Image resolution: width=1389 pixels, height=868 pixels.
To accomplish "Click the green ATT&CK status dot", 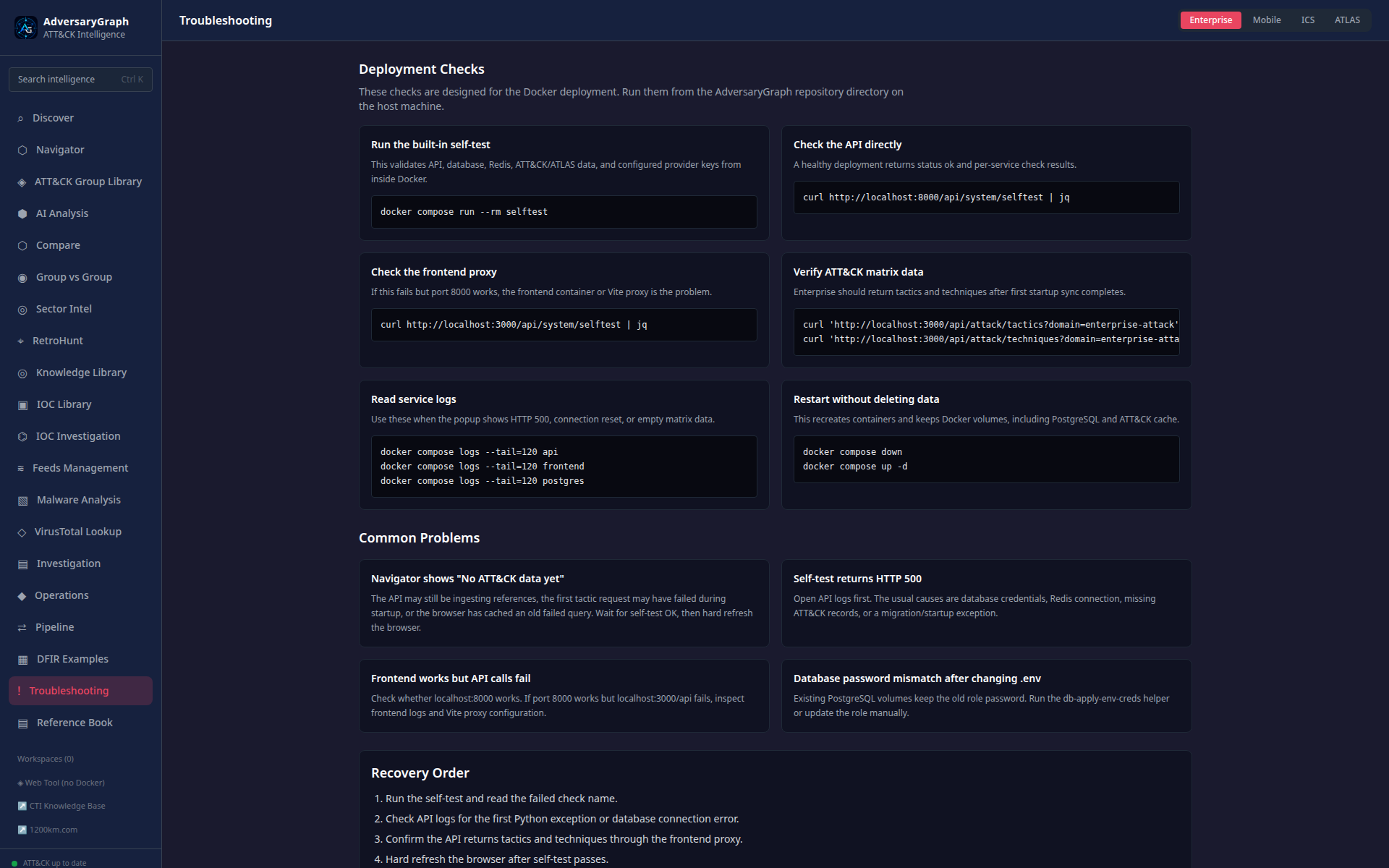I will 14,863.
